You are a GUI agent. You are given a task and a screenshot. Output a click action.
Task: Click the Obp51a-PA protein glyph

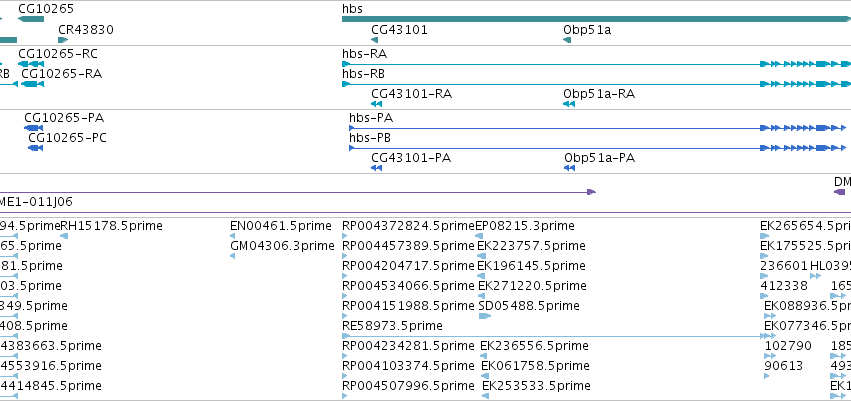click(570, 168)
